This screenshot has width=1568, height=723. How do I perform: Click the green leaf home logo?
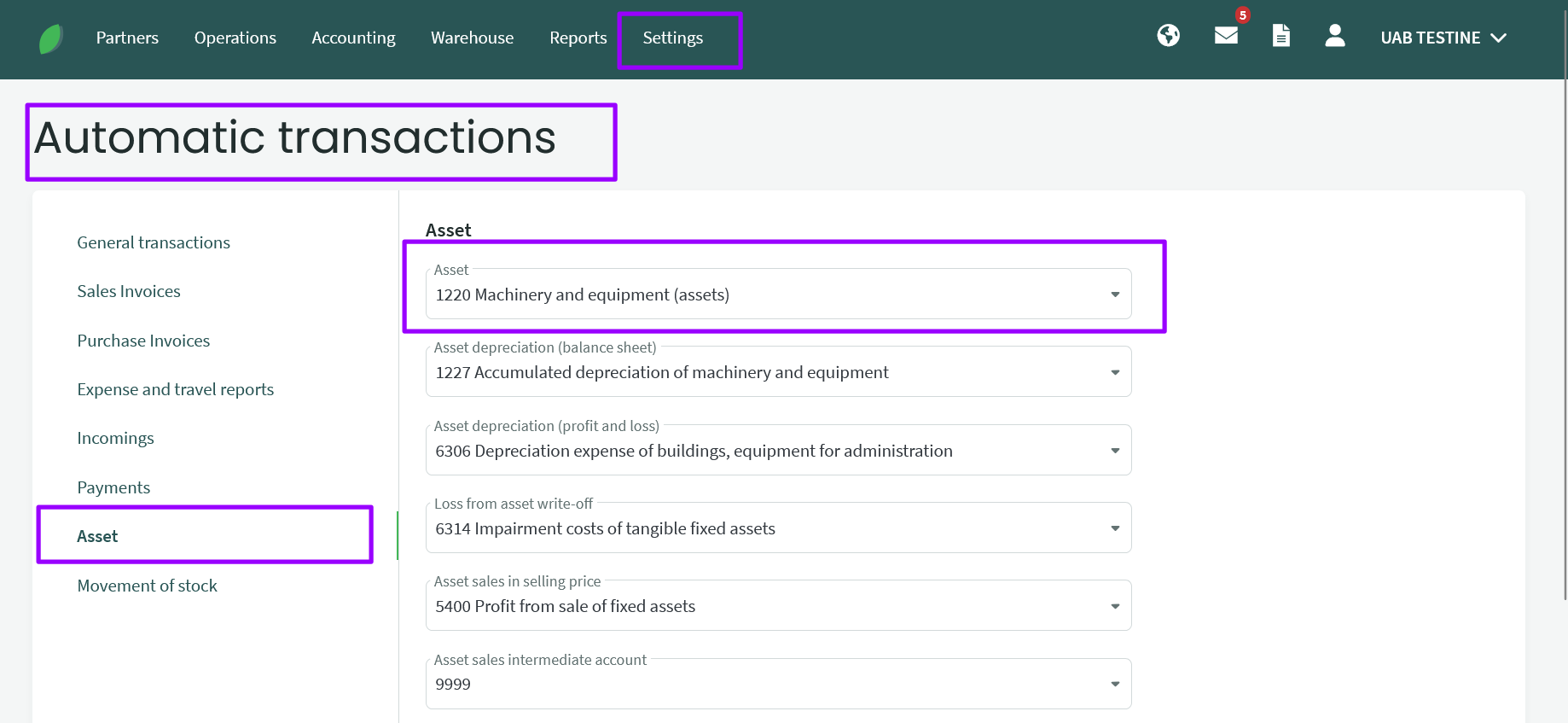[51, 38]
